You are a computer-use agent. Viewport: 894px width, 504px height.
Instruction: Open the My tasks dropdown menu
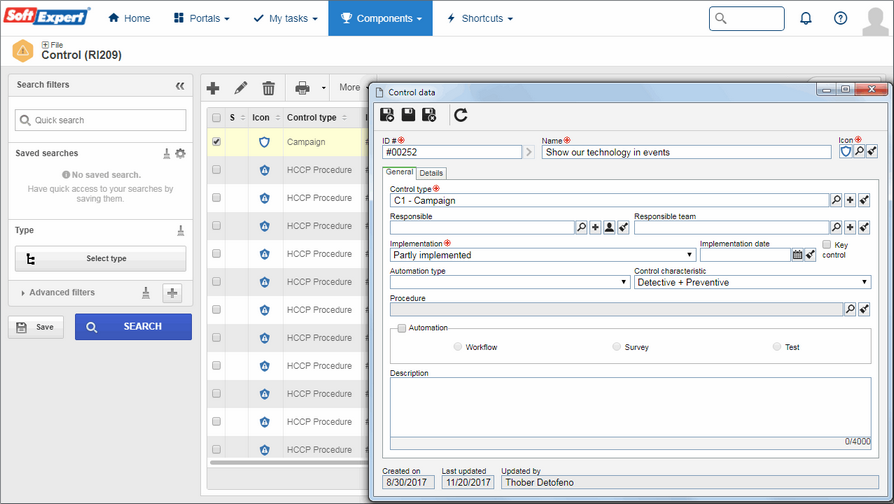[x=285, y=18]
